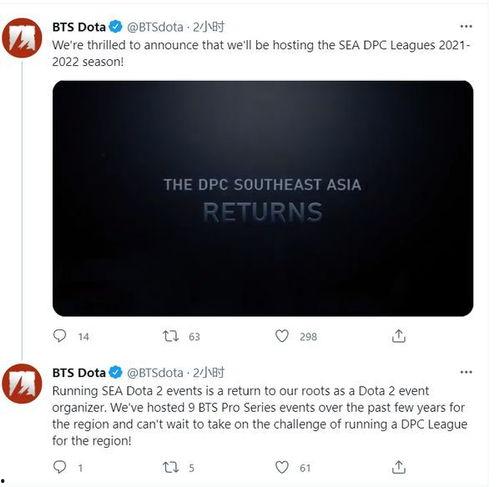Retweet the SEA DPC Leagues announcement tweet

171,336
